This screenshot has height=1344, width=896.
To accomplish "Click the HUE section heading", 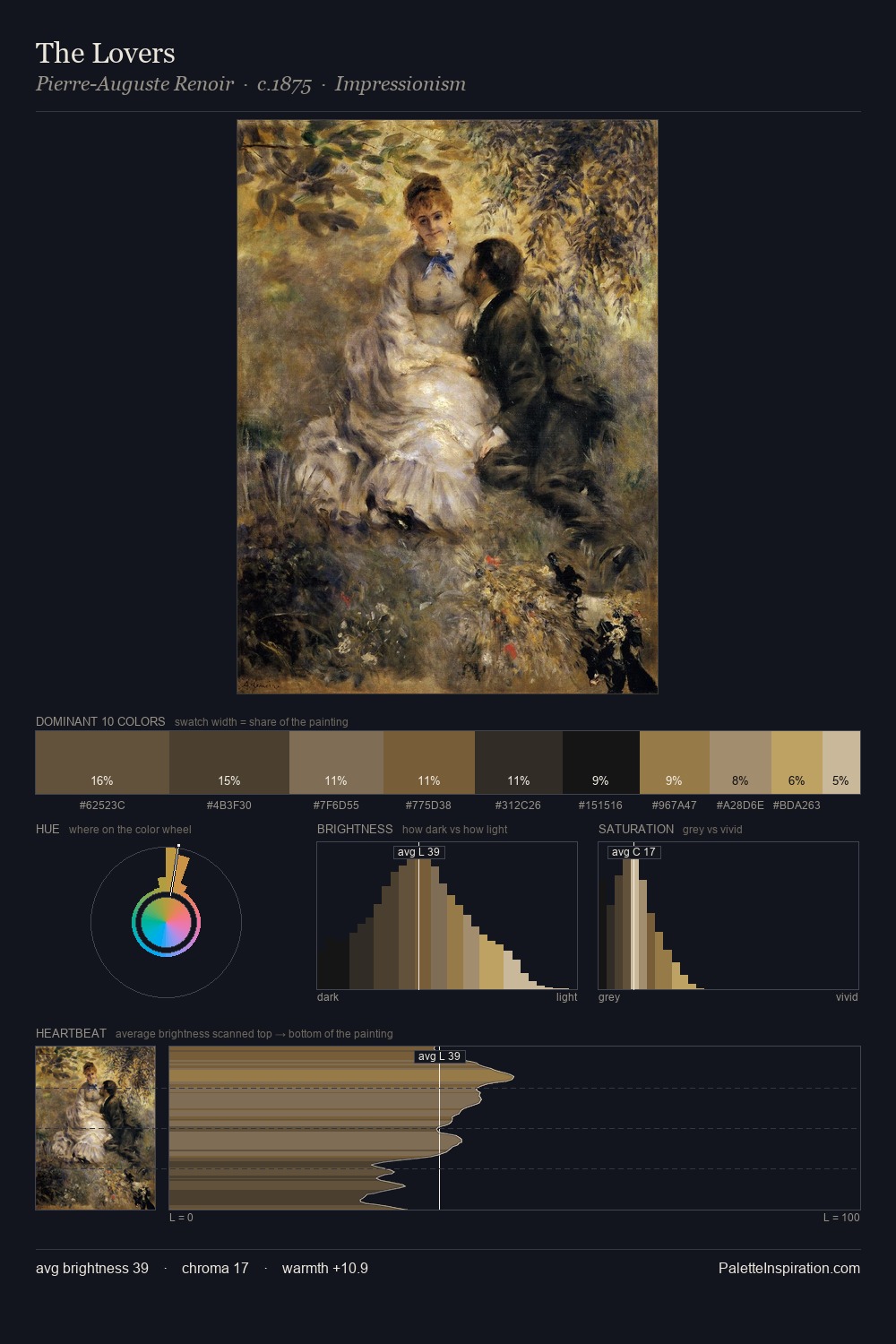I will [x=47, y=829].
